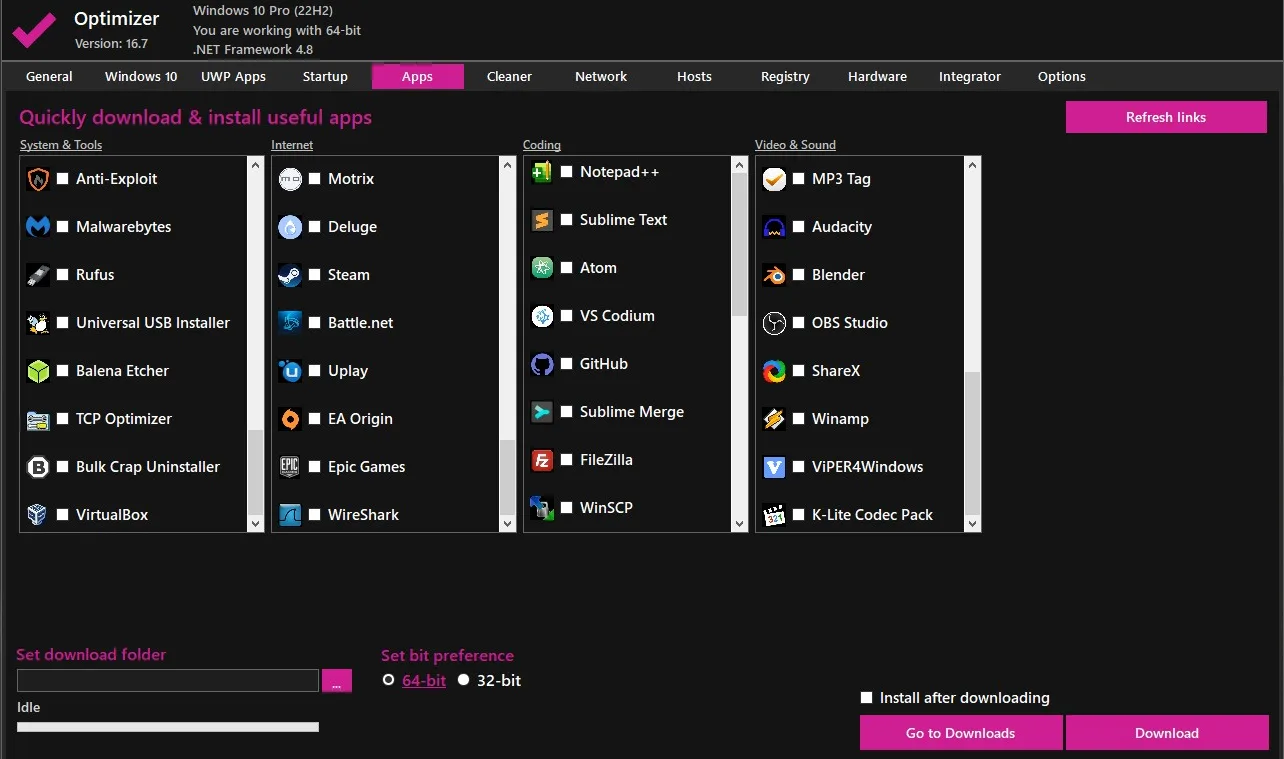Click the Video & Sound scroll down arrow
Image resolution: width=1284 pixels, height=759 pixels.
tap(972, 523)
